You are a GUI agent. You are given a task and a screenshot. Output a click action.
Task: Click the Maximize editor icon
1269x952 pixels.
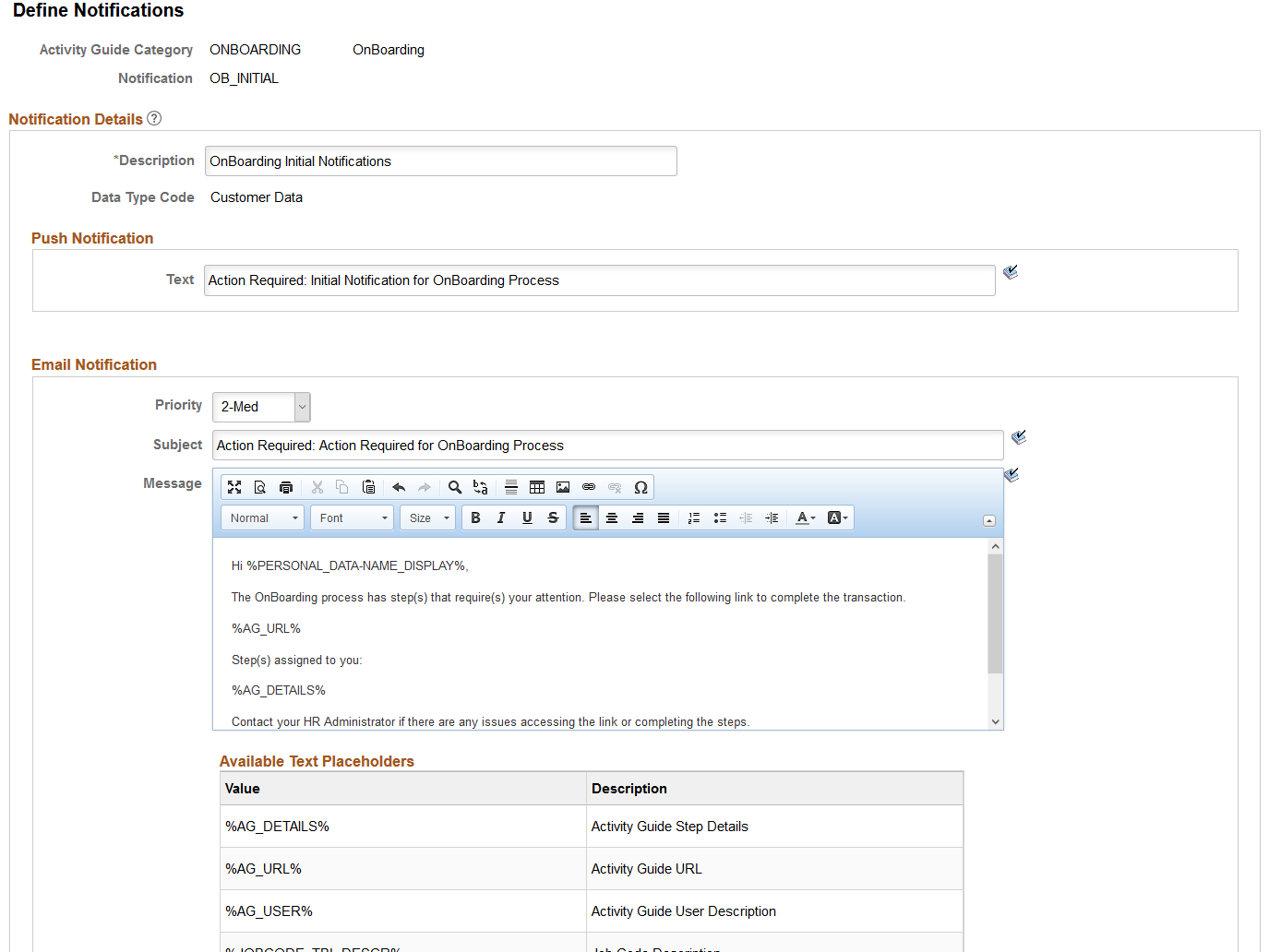(x=234, y=487)
